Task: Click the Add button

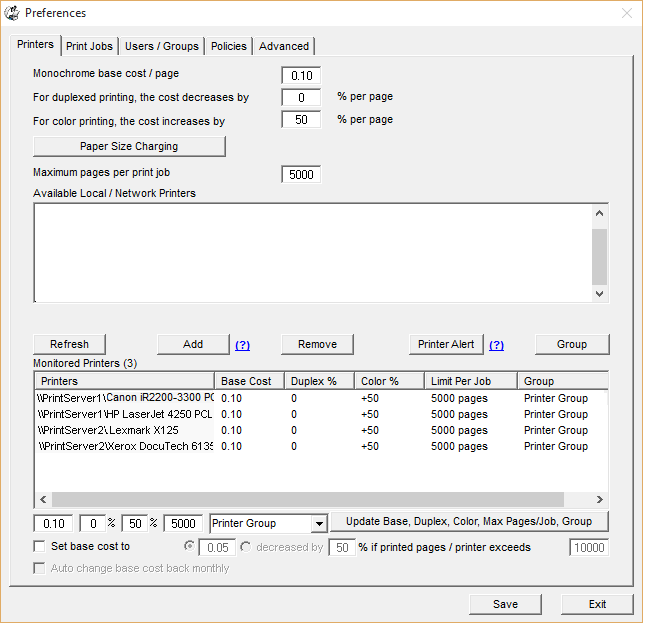Action: pyautogui.click(x=193, y=344)
